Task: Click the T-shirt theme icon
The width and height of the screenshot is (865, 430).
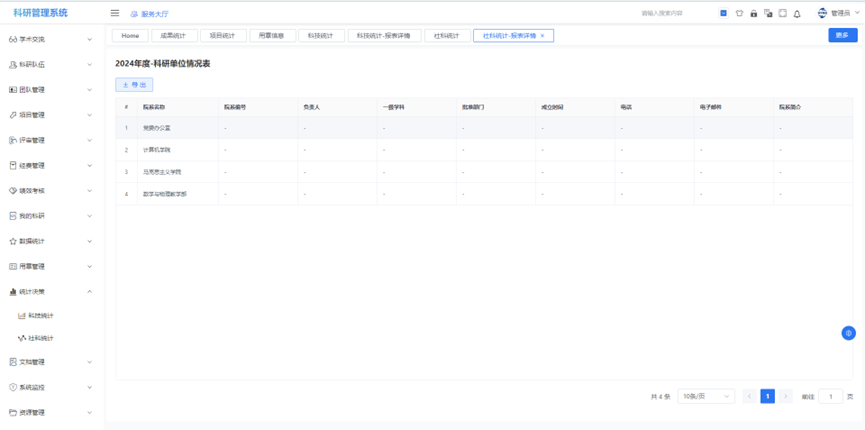Action: [x=739, y=14]
